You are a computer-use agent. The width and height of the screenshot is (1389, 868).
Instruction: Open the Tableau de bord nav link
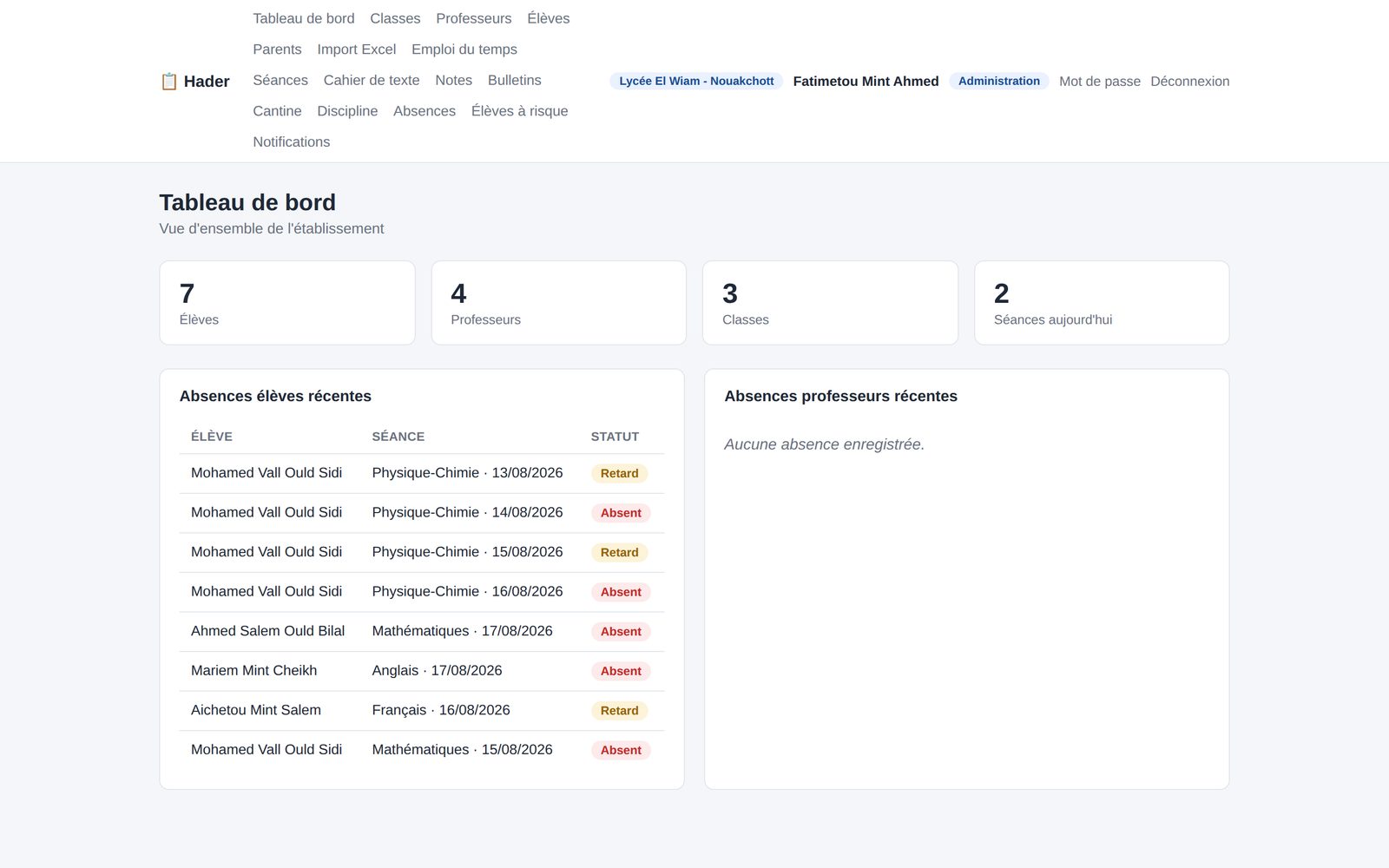[x=304, y=18]
